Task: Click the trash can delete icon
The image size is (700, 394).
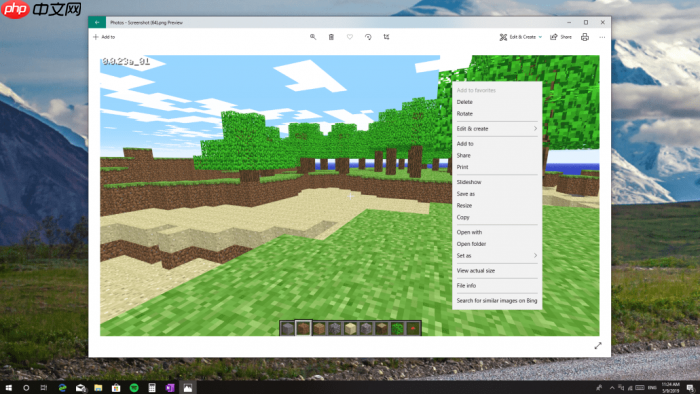Action: (x=331, y=37)
